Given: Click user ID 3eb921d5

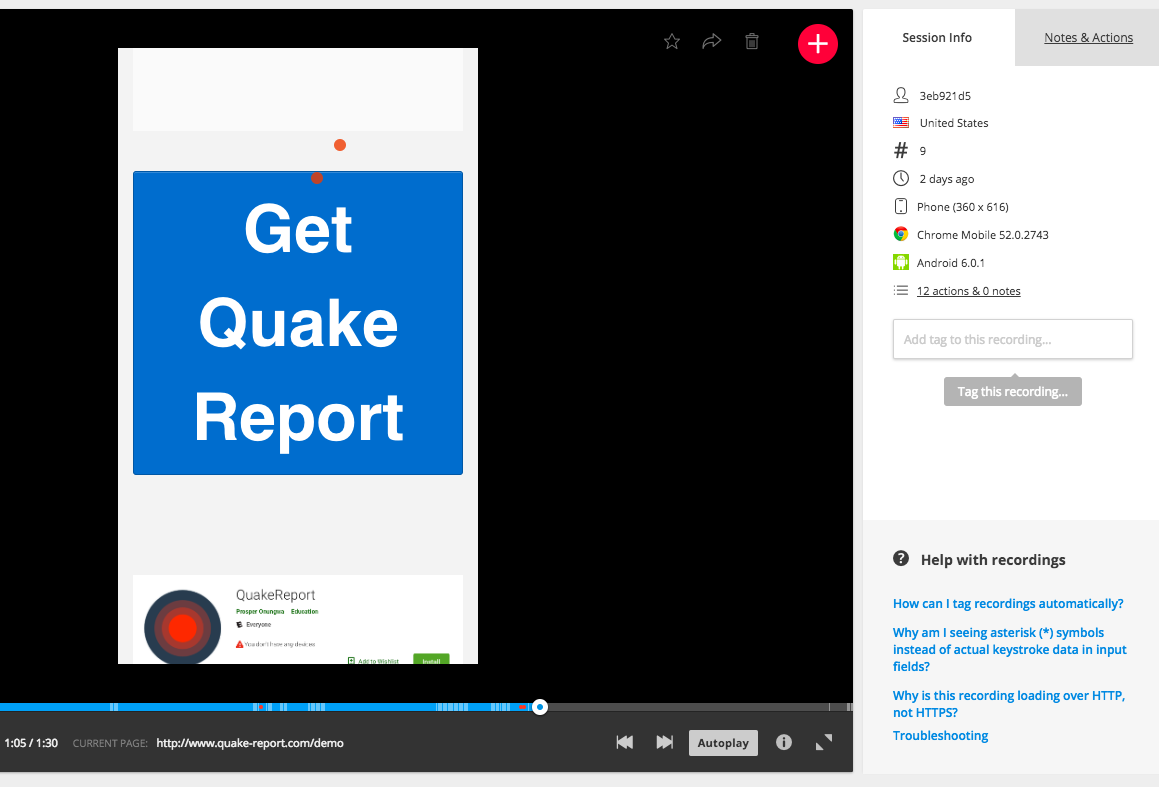Looking at the screenshot, I should pyautogui.click(x=945, y=96).
